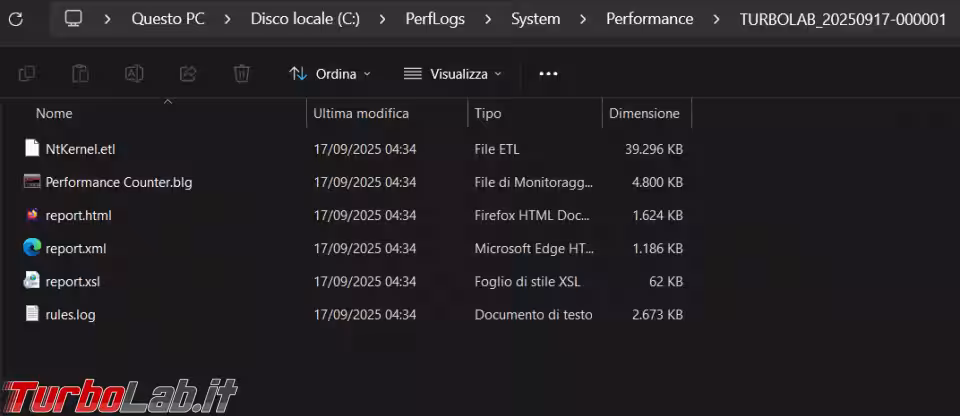This screenshot has height=416, width=960.
Task: Click the This PC monitor icon
Action: click(73, 19)
